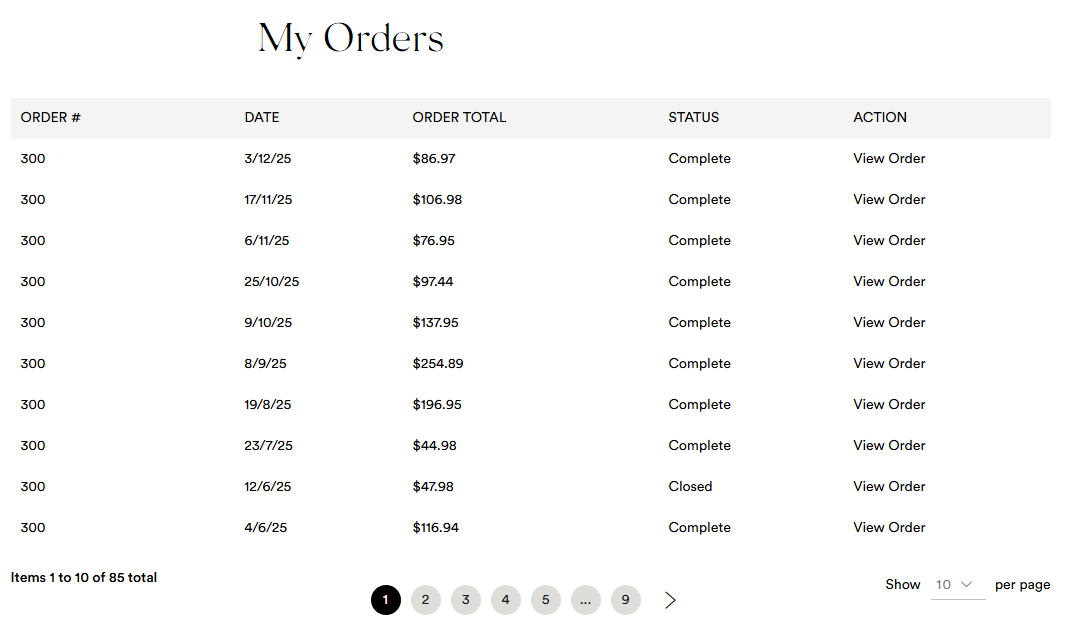Viewport: 1073px width, 636px height.
Task: View Order dated 3/12/25
Action: 889,159
